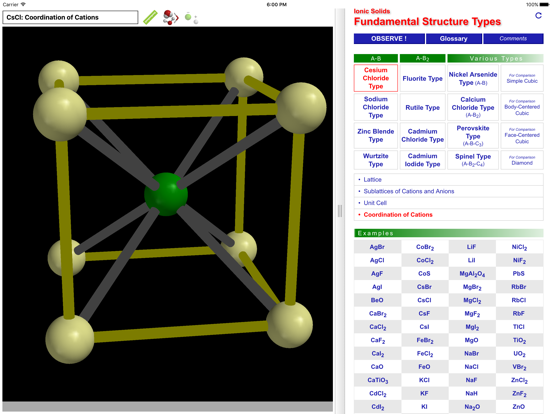
Task: Open the Comments tab
Action: pyautogui.click(x=513, y=39)
